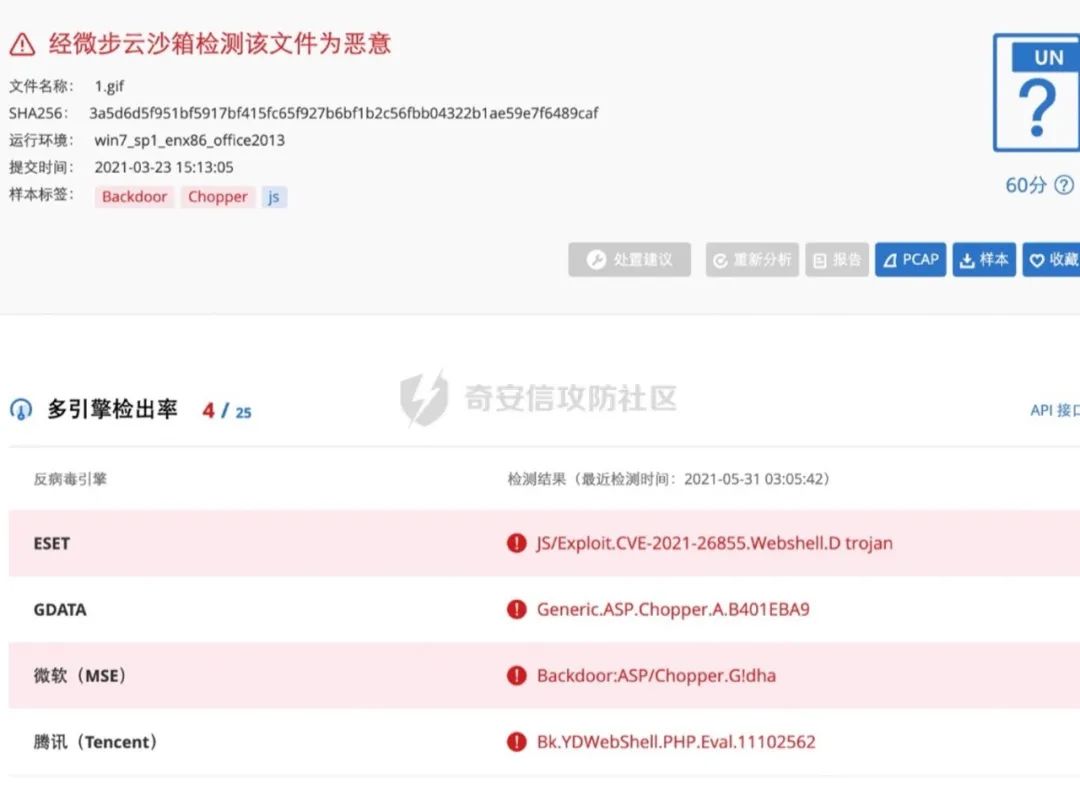This screenshot has height=795, width=1080.
Task: Click the multi-engine detection gauge icon
Action: tap(21, 410)
